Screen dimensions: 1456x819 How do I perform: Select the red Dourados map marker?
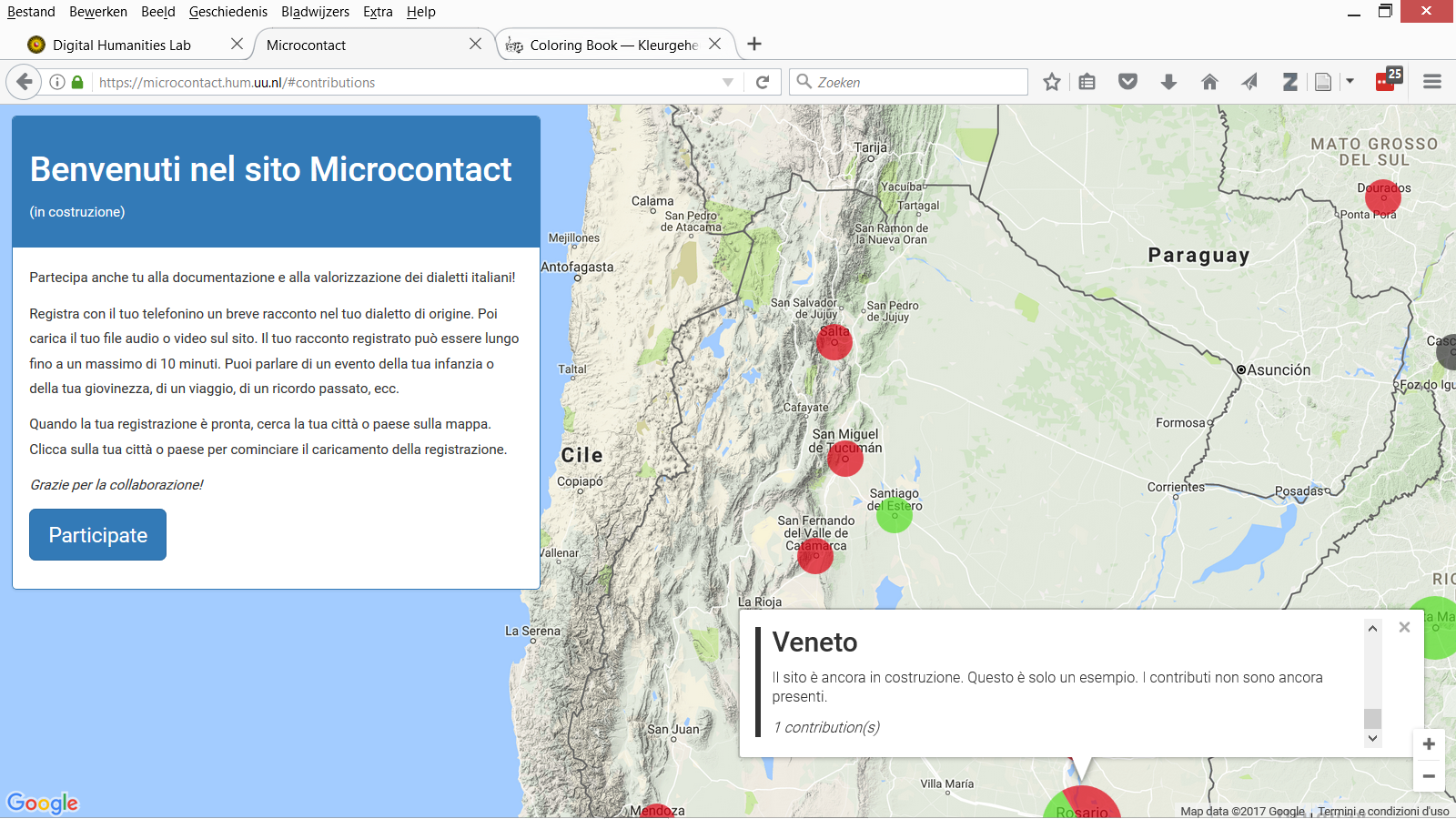point(1383,197)
